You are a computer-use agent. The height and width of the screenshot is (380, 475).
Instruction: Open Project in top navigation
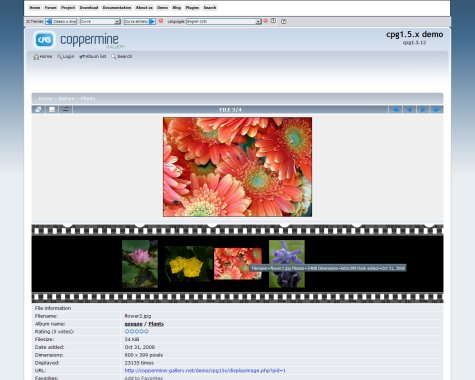(x=68, y=8)
